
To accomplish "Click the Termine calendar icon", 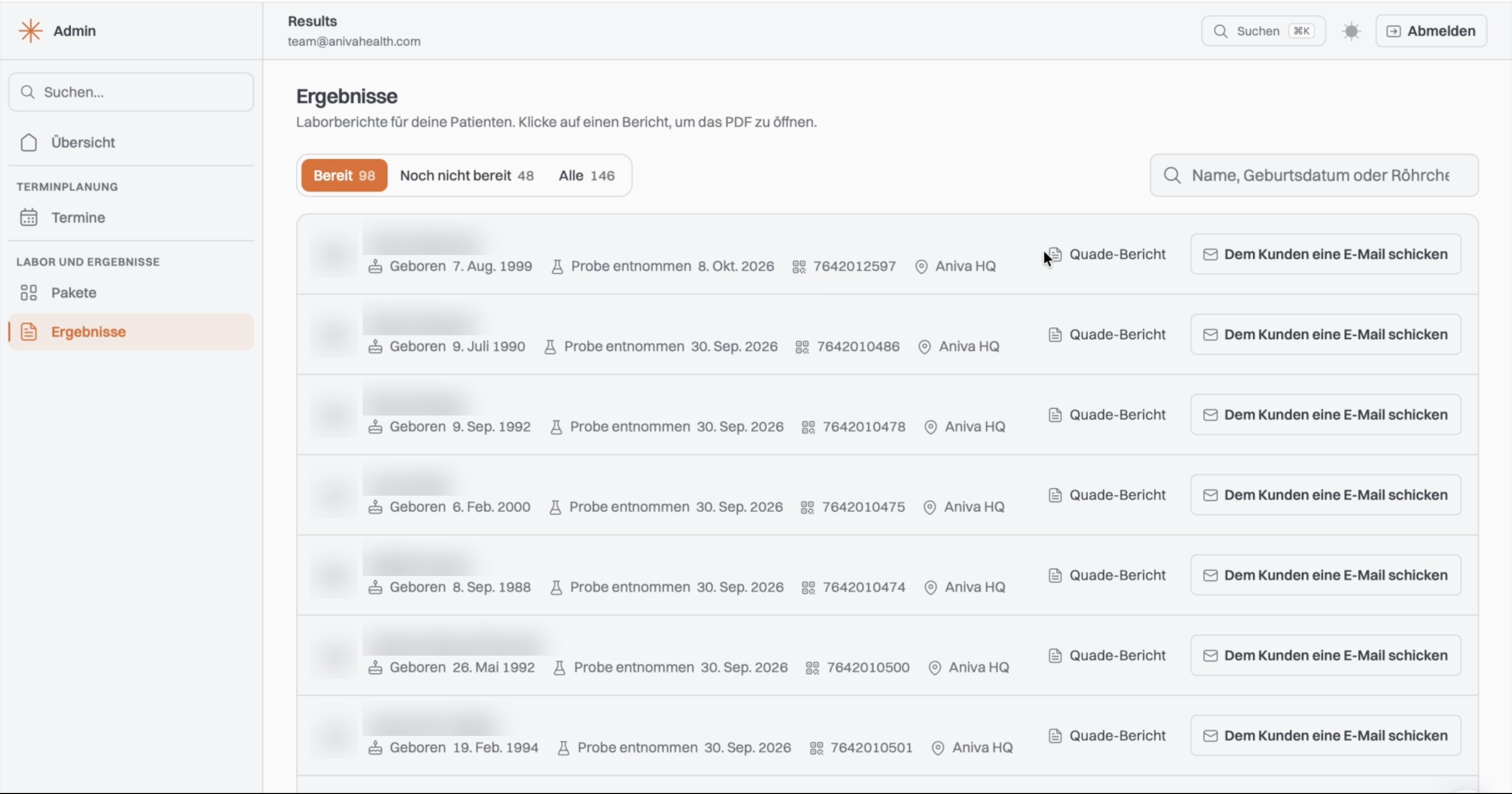I will [29, 218].
